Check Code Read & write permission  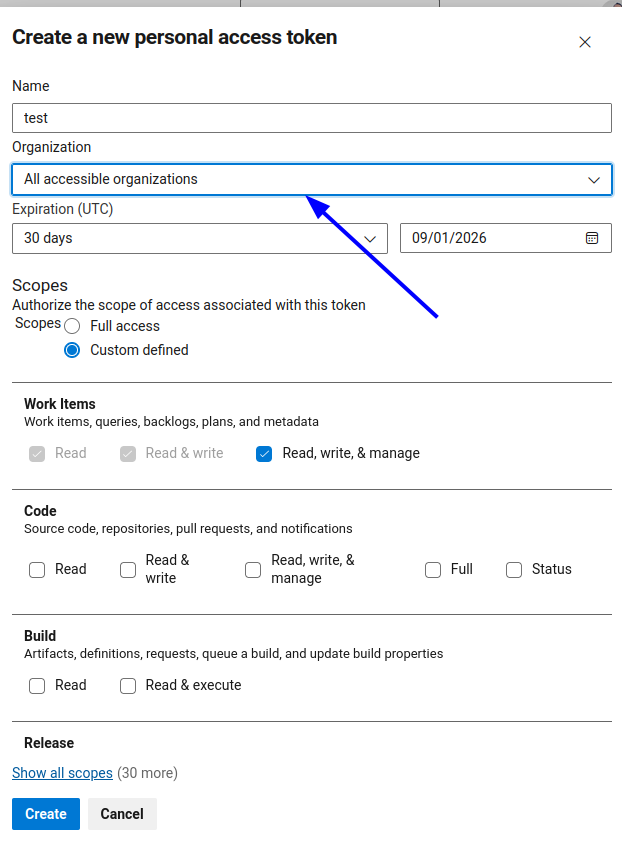128,570
